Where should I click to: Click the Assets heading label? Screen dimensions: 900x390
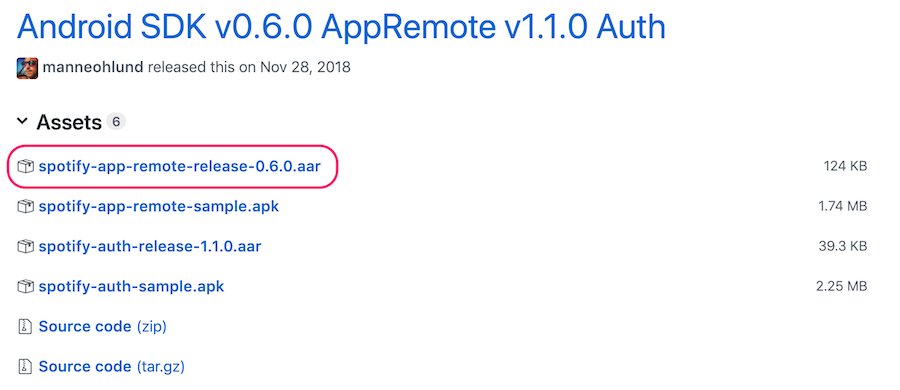(69, 122)
